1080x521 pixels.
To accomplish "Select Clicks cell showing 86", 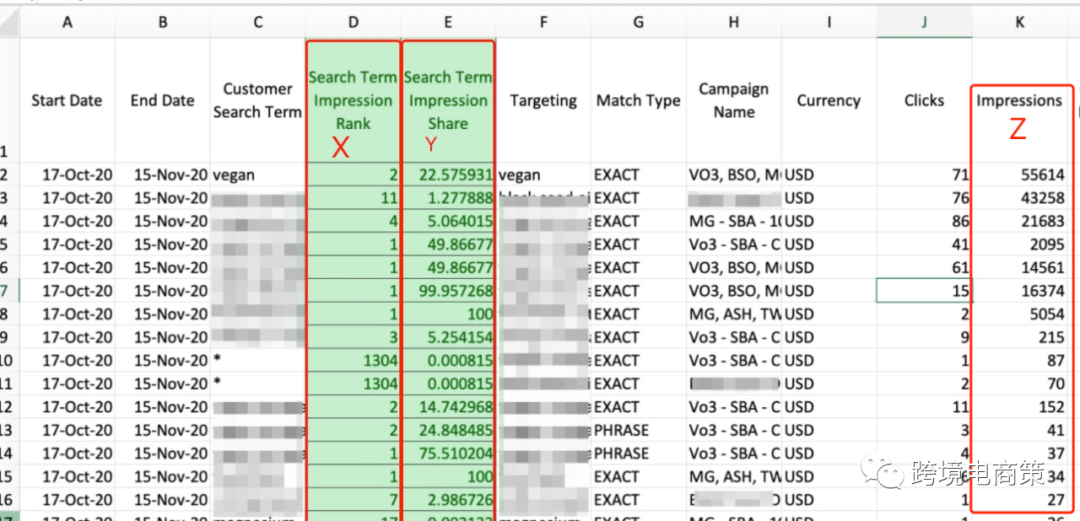I will (x=924, y=221).
